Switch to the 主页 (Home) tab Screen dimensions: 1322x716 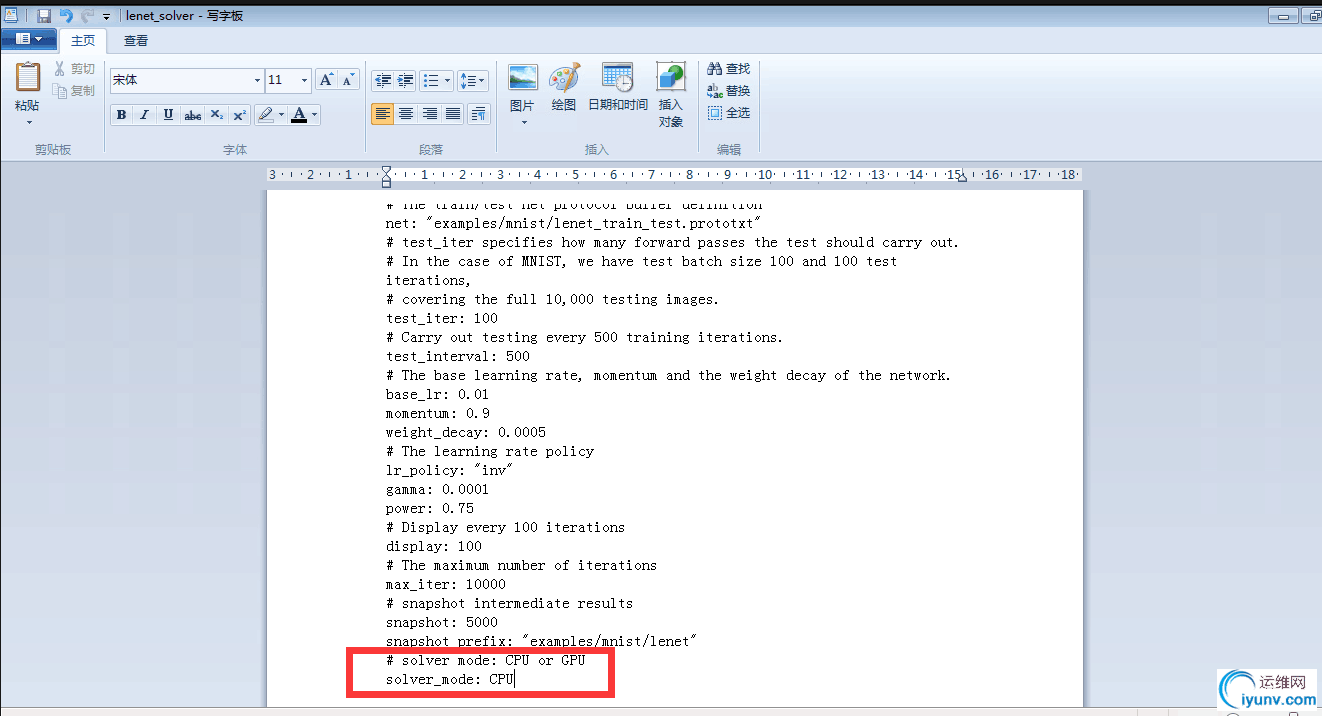[x=83, y=41]
